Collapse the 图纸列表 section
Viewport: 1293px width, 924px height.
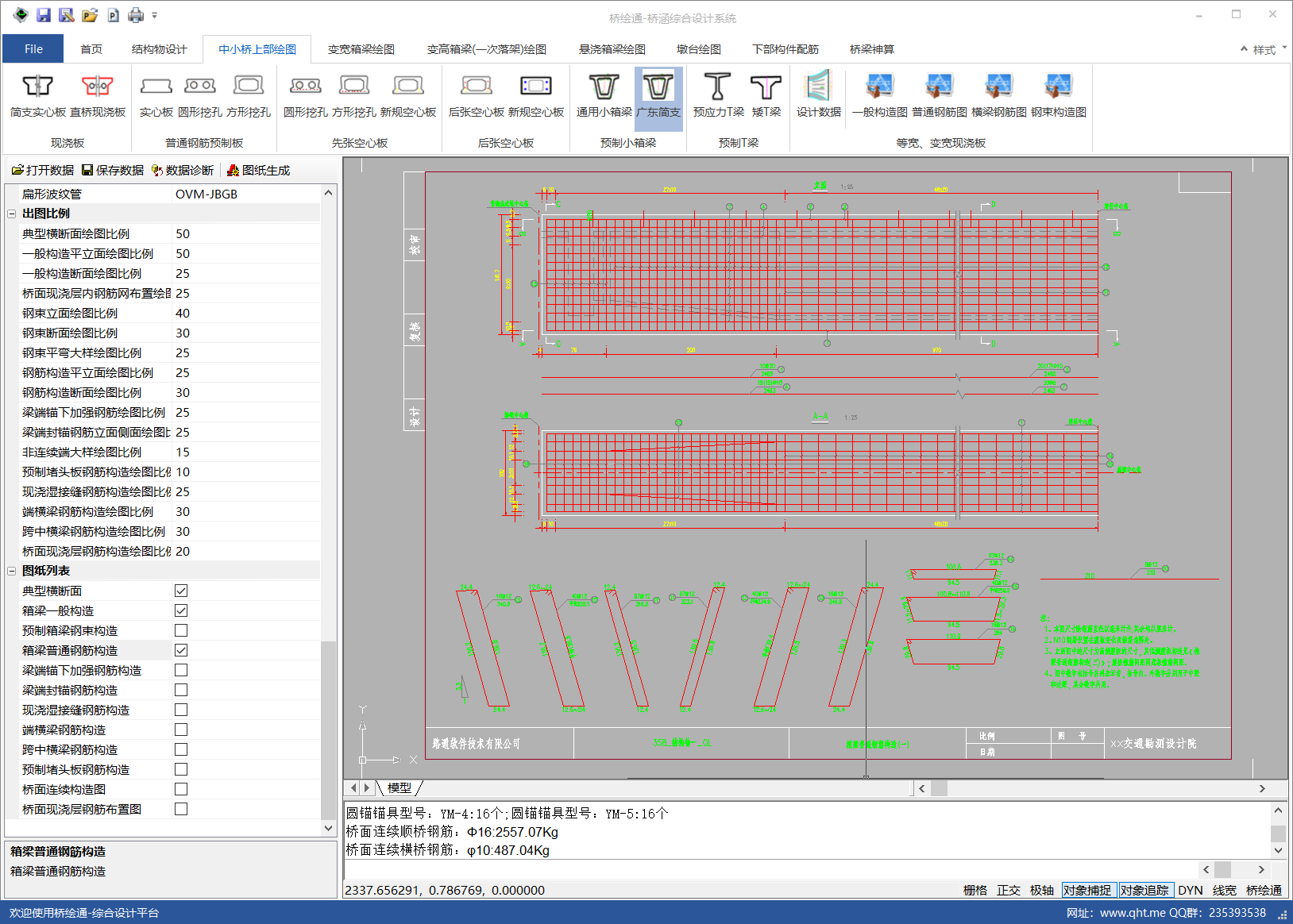point(12,571)
